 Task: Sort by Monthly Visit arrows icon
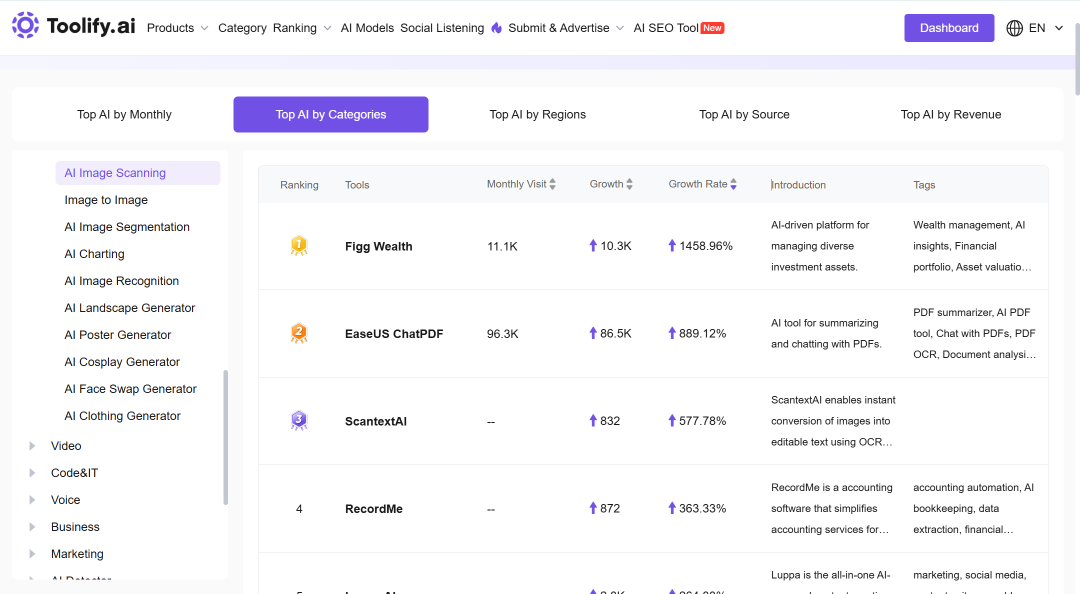(x=552, y=184)
